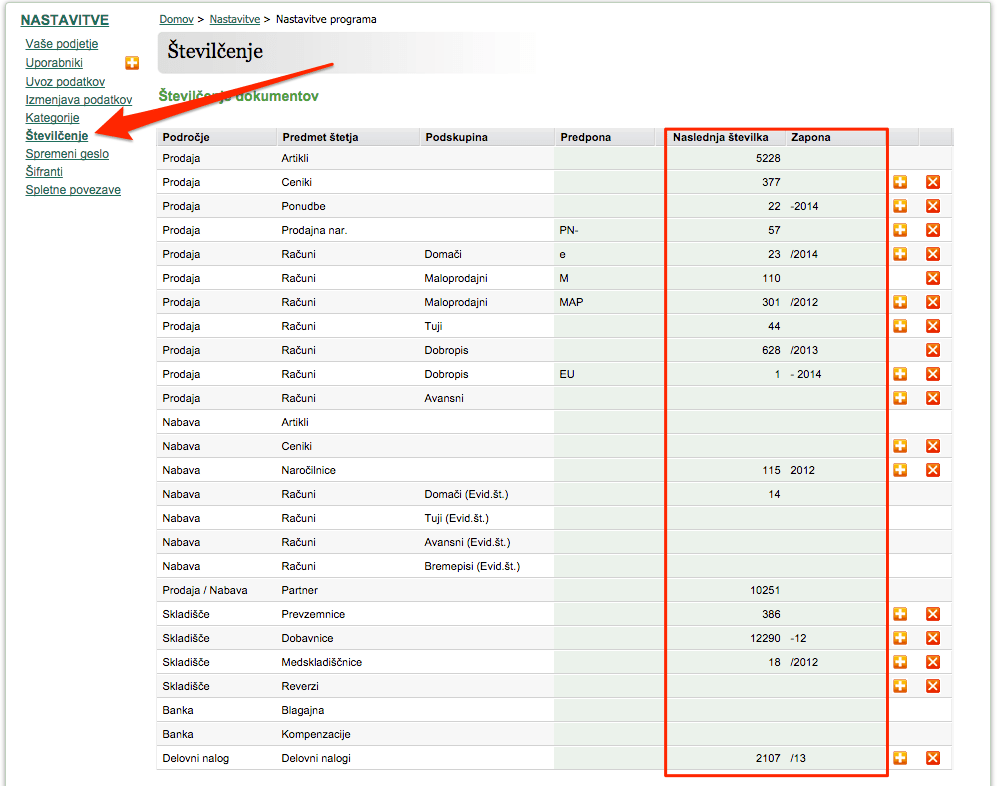Open Spremeni geslo page
The width and height of the screenshot is (997, 786).
[x=67, y=154]
